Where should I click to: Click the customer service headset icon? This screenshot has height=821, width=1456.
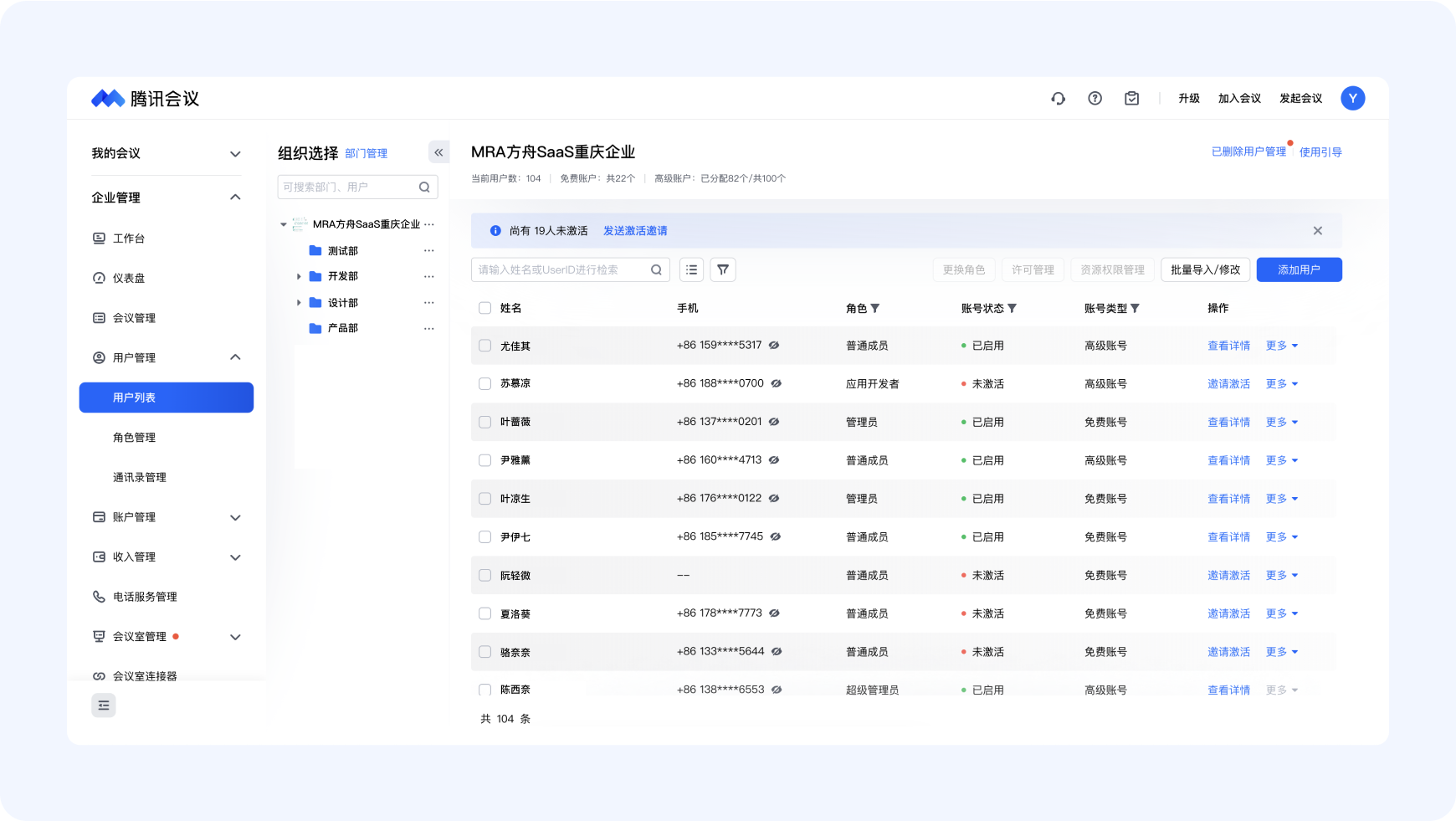(1058, 99)
